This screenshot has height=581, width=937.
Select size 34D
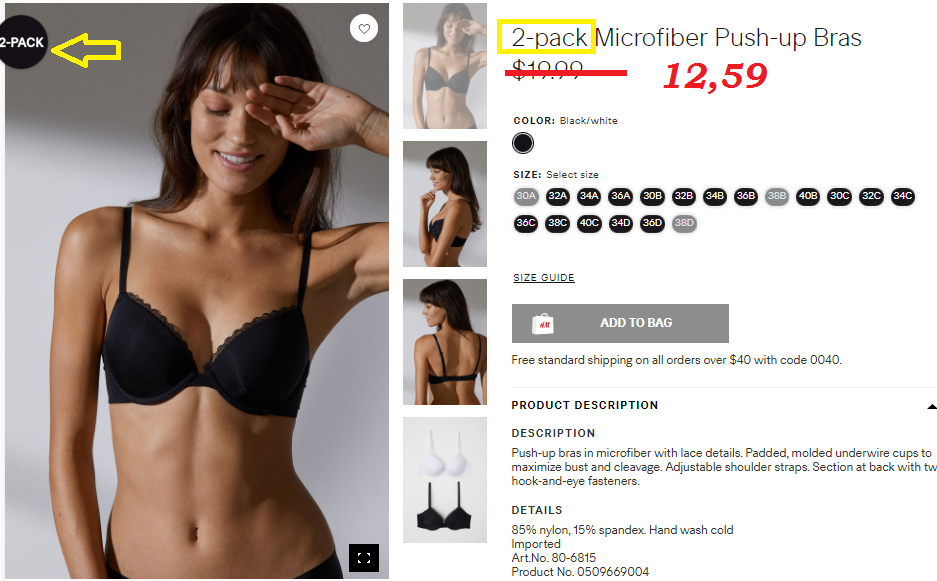pos(620,224)
